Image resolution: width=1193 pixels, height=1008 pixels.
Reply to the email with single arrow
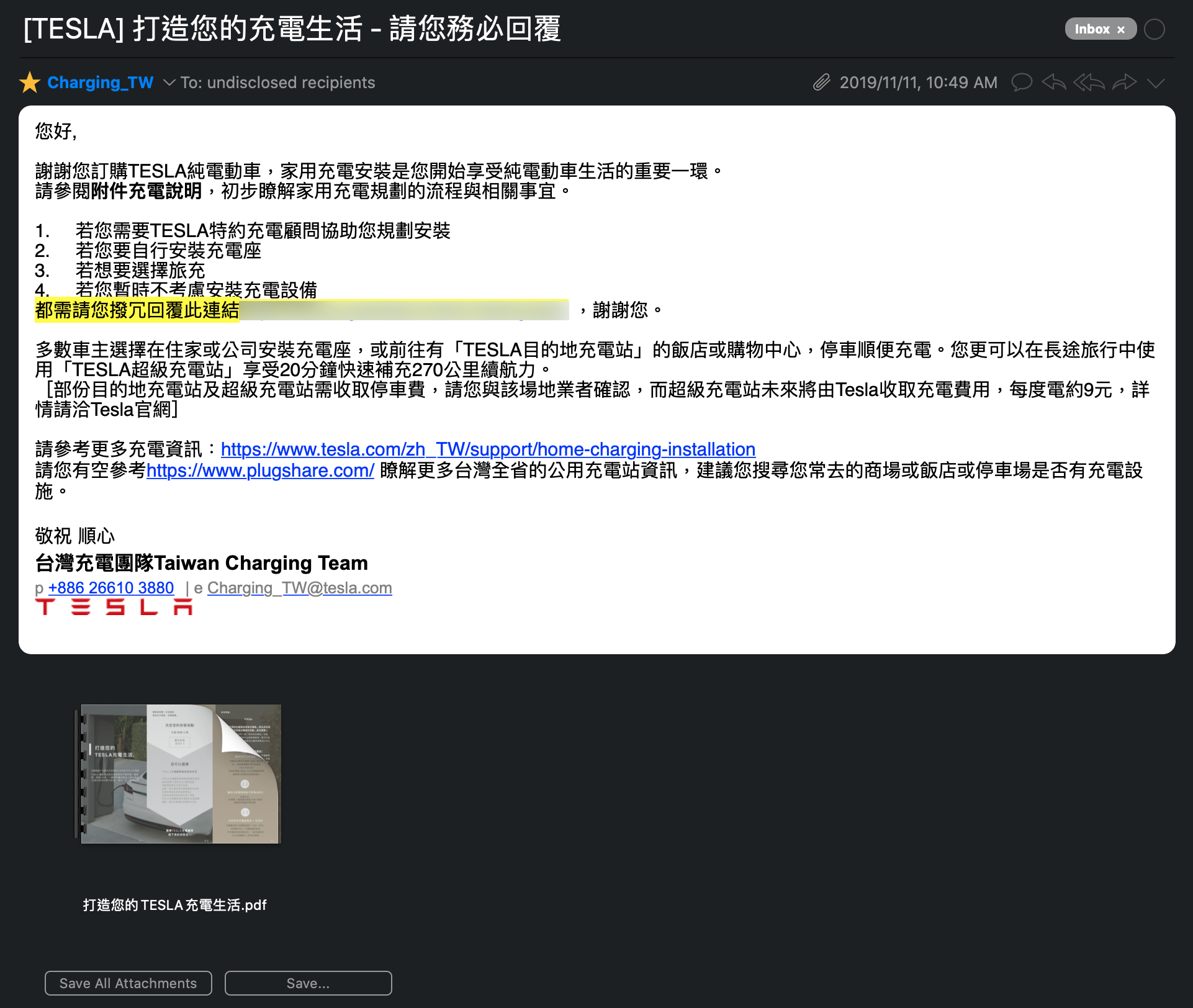point(1054,83)
